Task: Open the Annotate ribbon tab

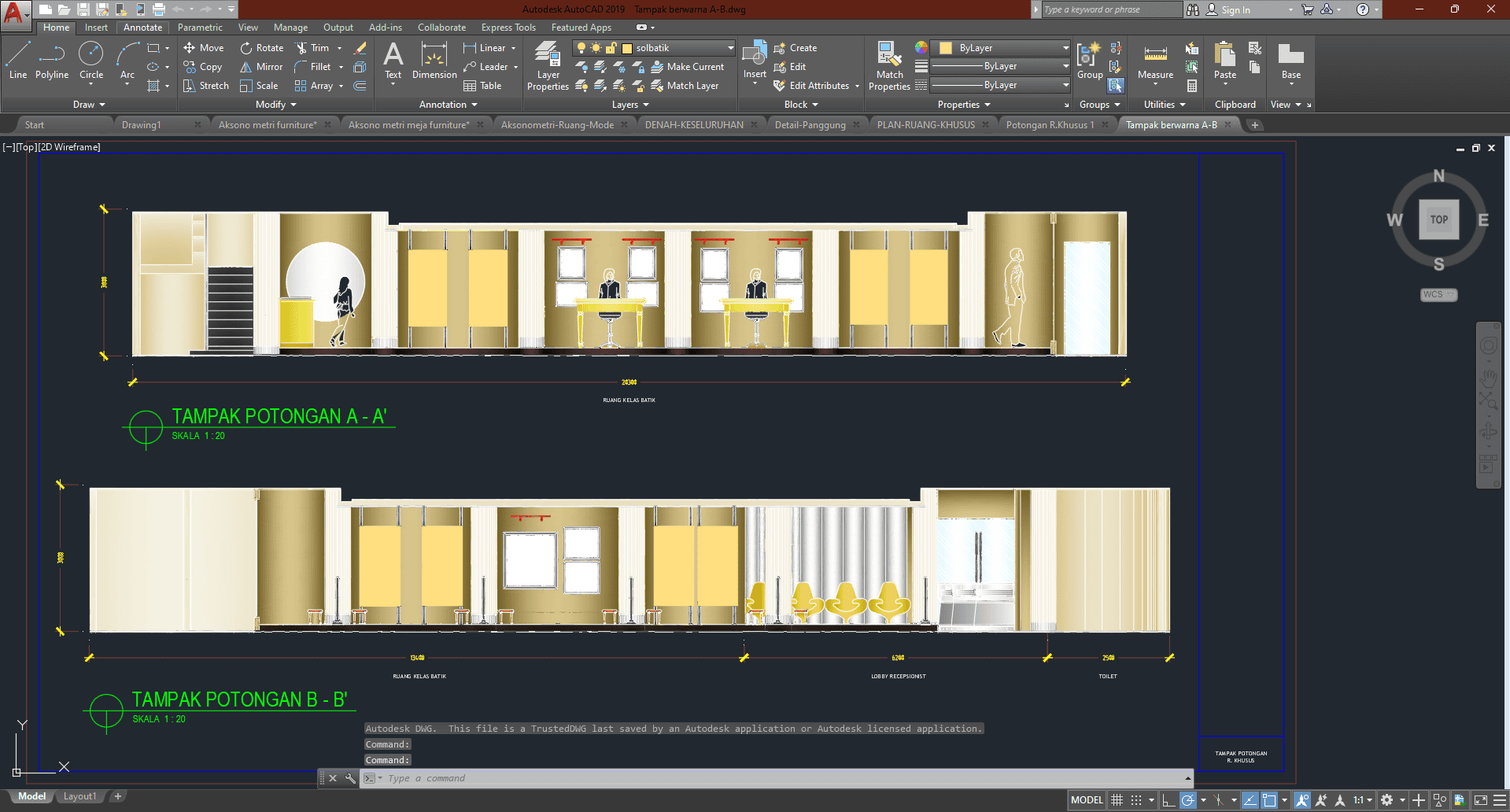Action: [x=142, y=28]
